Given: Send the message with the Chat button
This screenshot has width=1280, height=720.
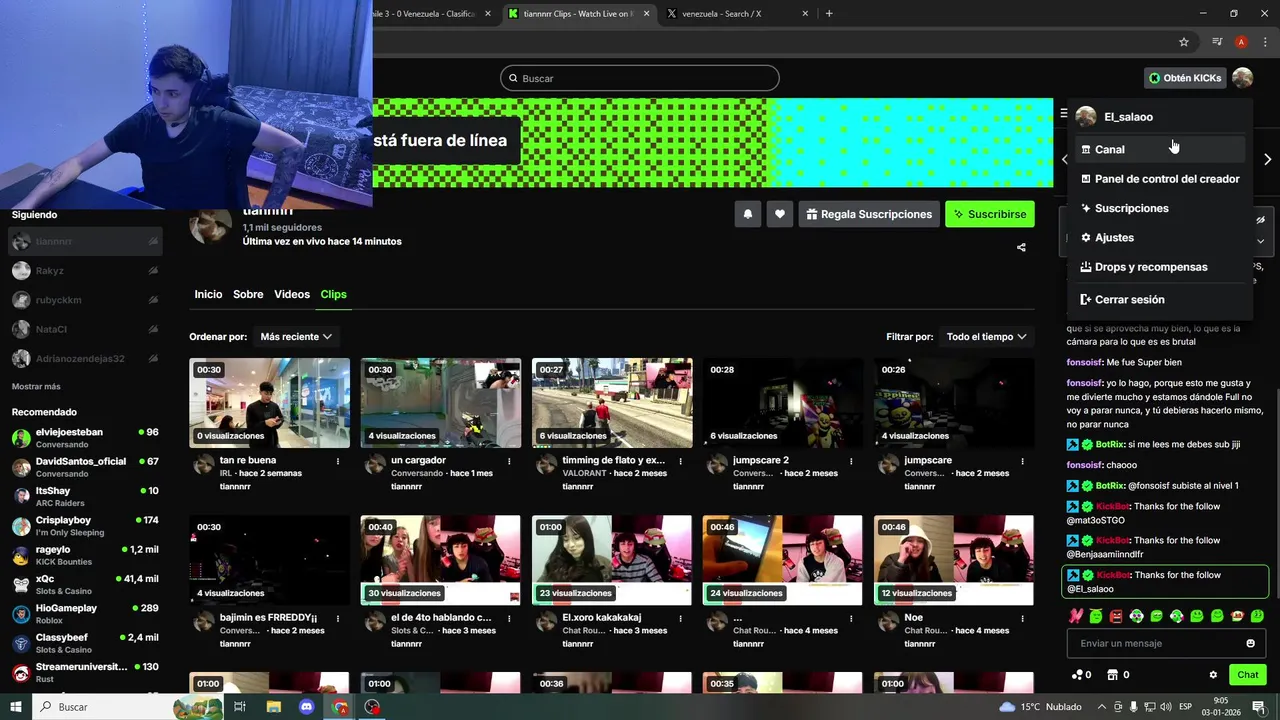Looking at the screenshot, I should tap(1247, 675).
